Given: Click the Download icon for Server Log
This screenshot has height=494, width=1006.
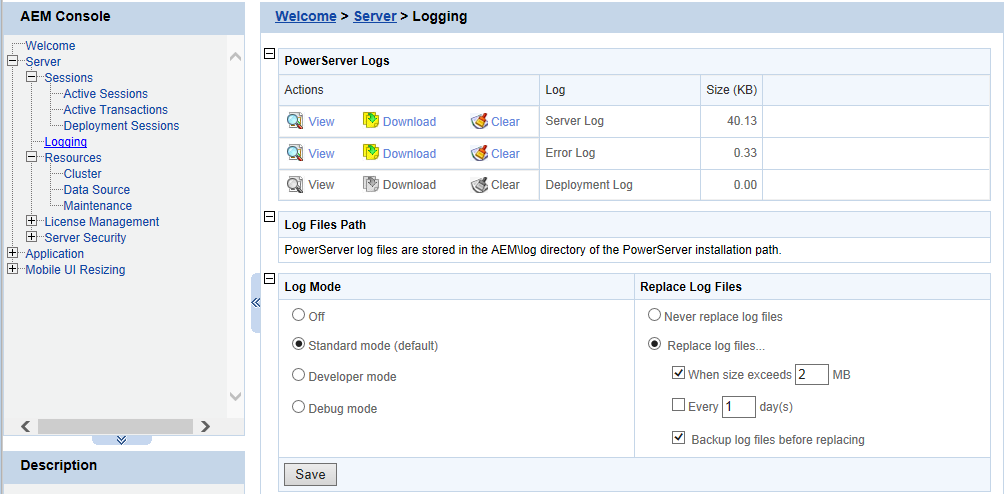Looking at the screenshot, I should [x=370, y=122].
